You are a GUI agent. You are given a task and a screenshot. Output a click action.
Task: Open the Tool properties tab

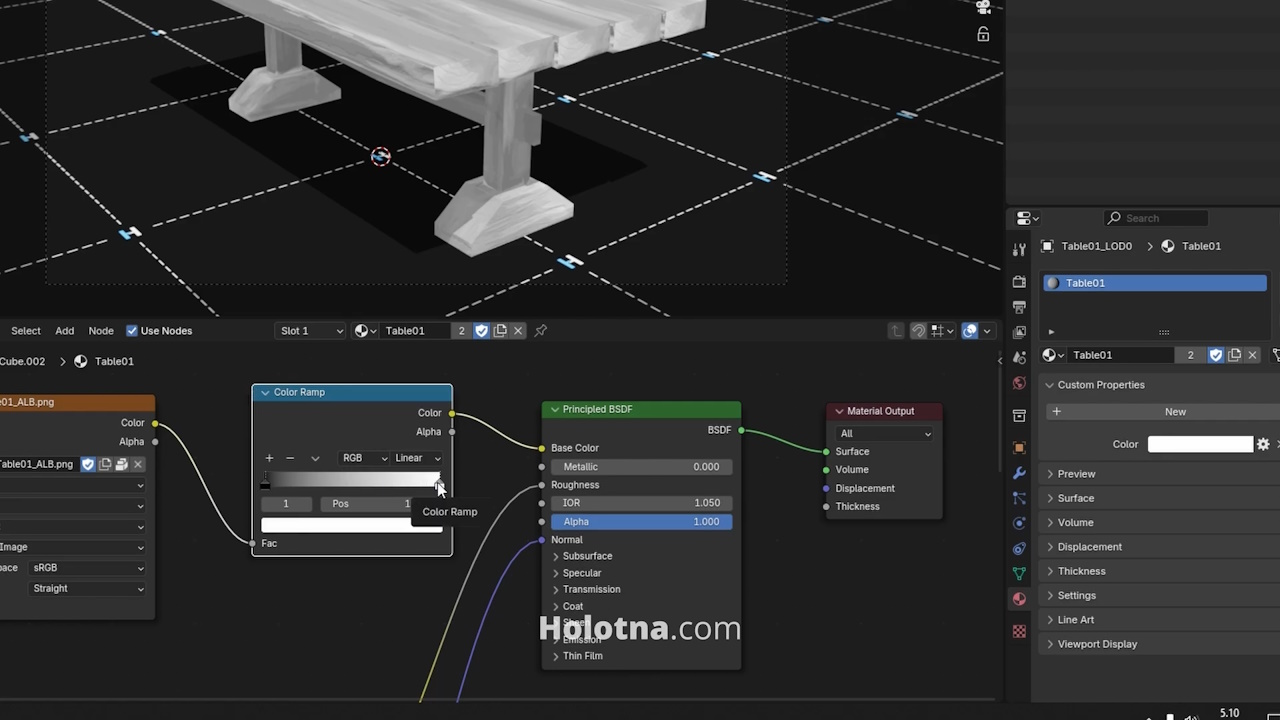coord(1019,250)
